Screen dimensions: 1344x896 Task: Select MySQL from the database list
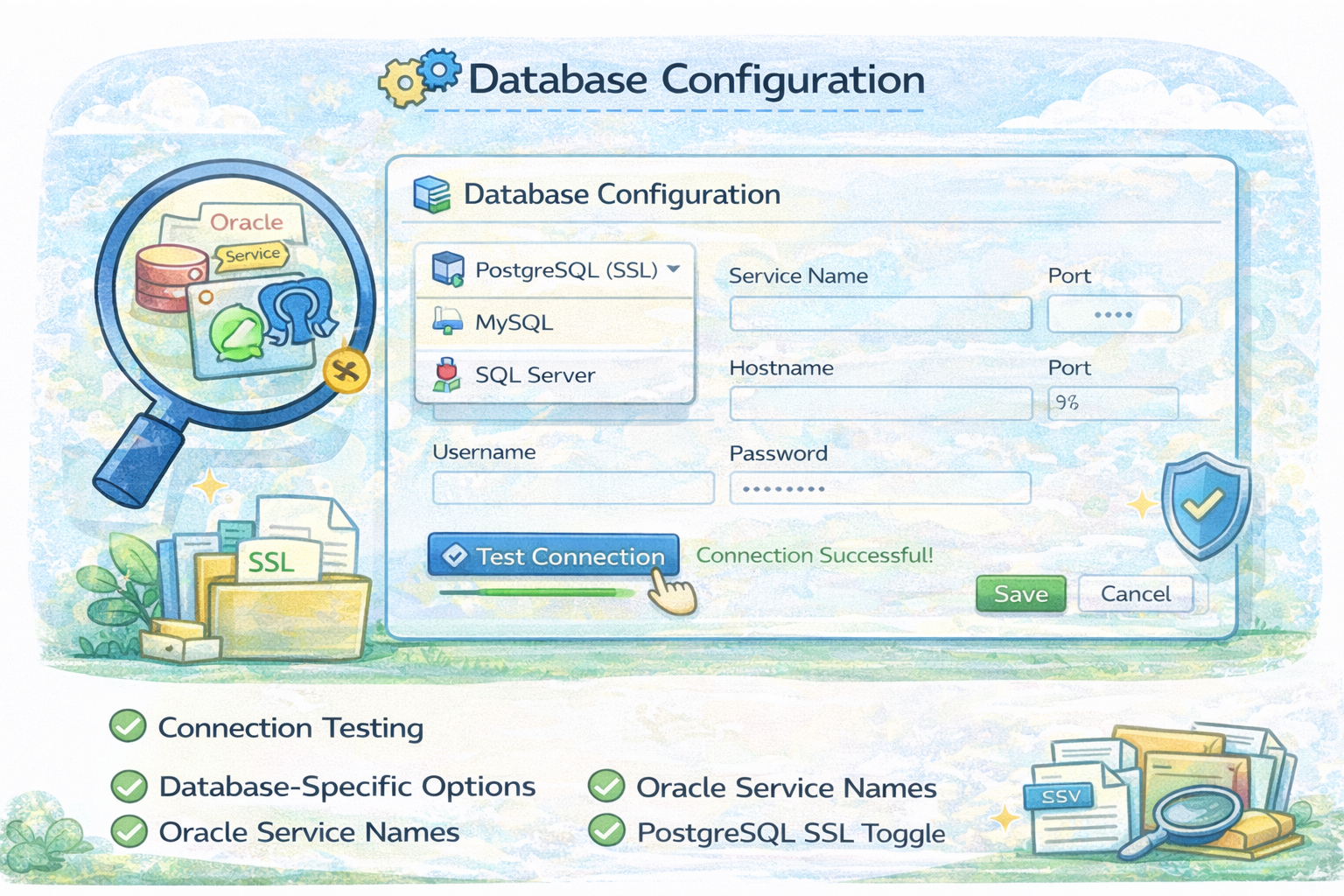555,323
